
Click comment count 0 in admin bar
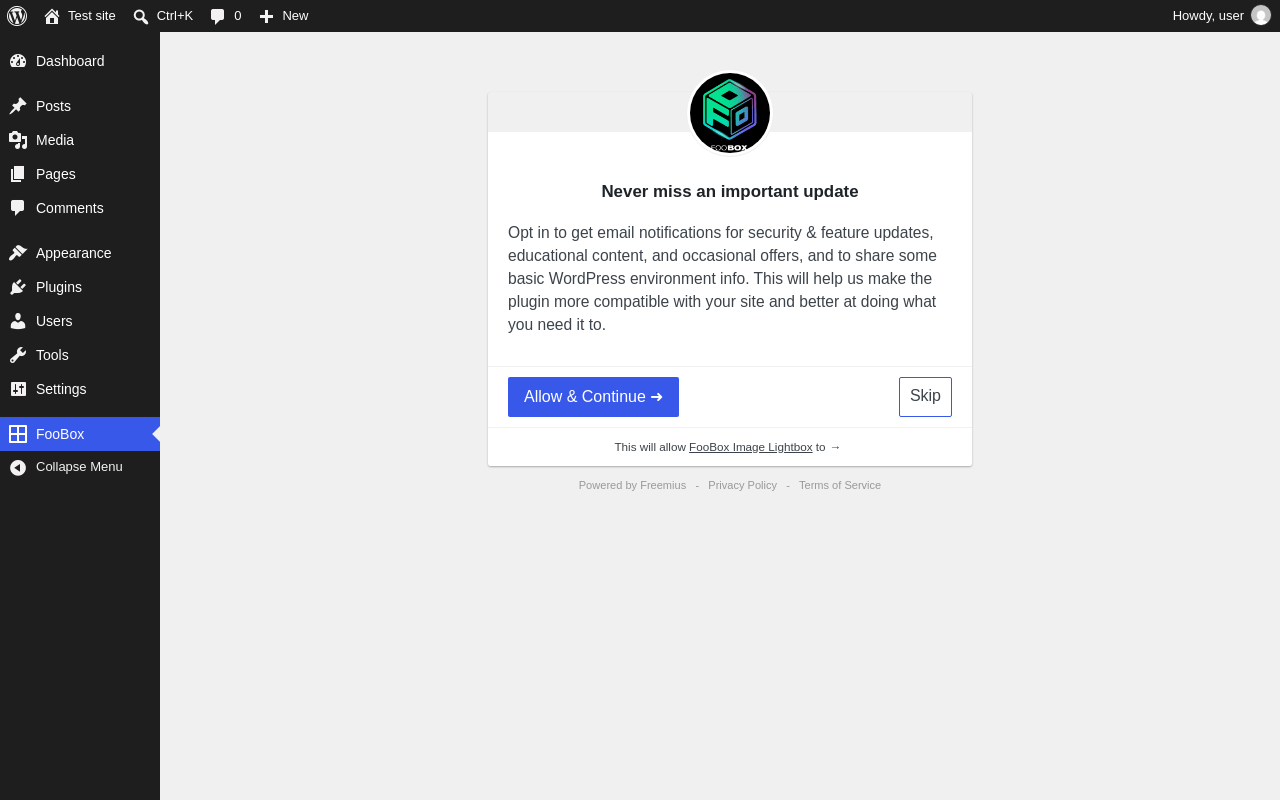(x=238, y=16)
